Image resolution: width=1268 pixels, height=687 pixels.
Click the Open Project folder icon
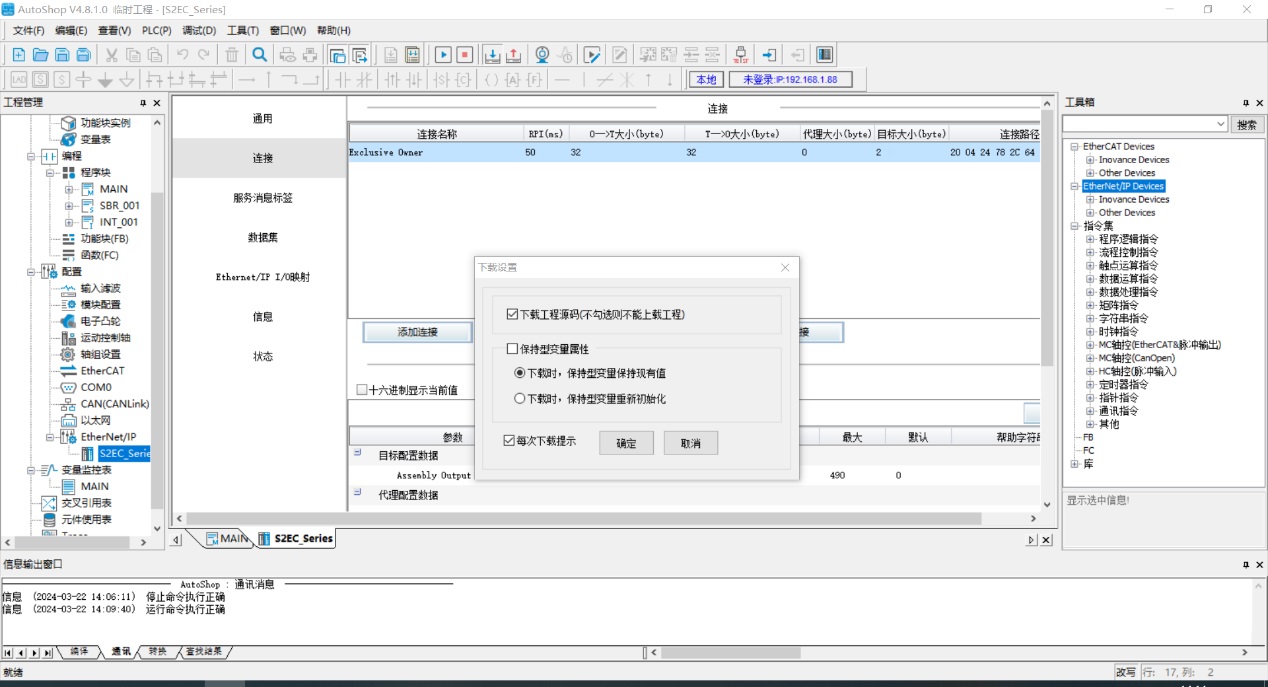click(x=40, y=55)
